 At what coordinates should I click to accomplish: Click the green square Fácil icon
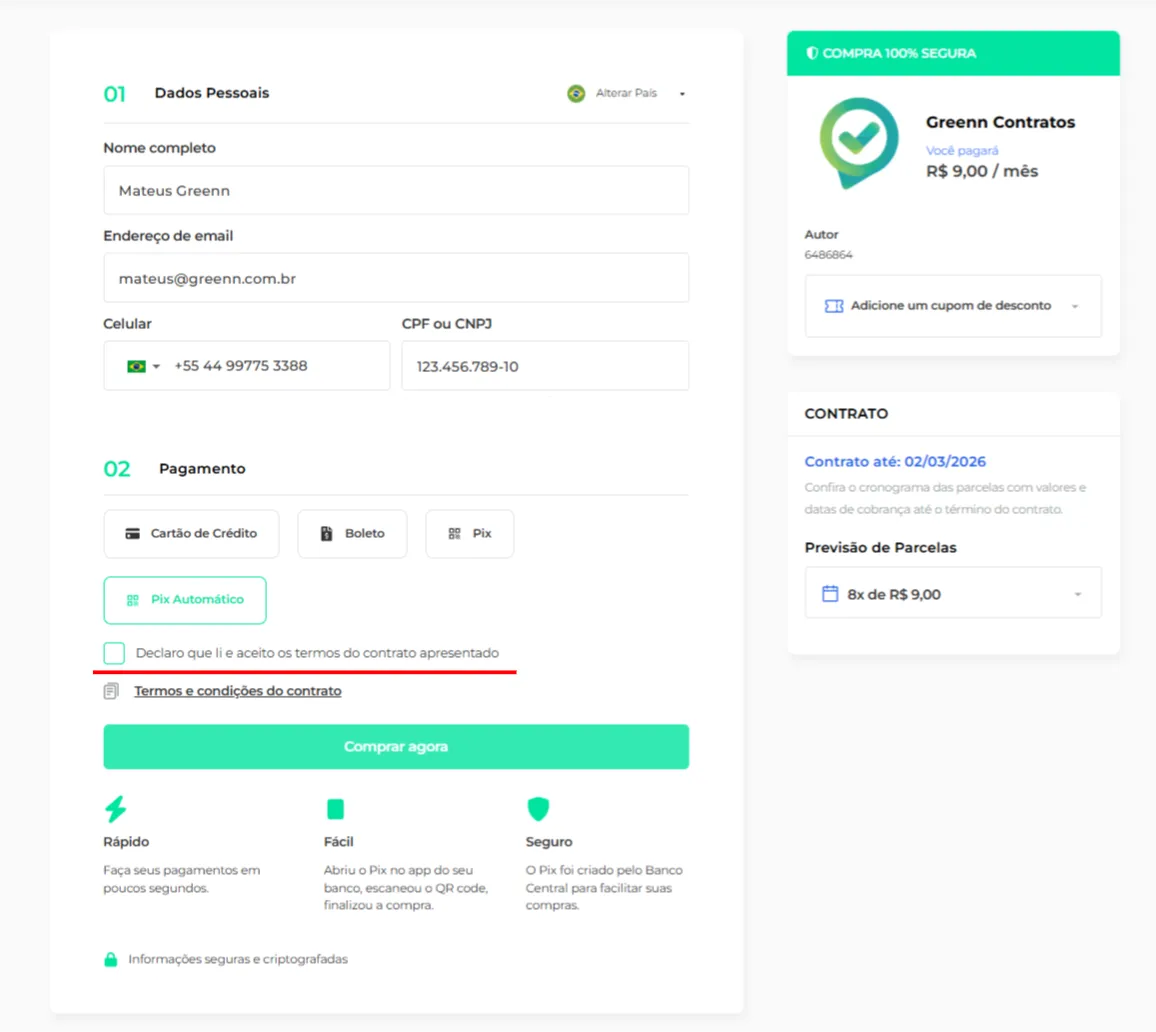pyautogui.click(x=335, y=809)
